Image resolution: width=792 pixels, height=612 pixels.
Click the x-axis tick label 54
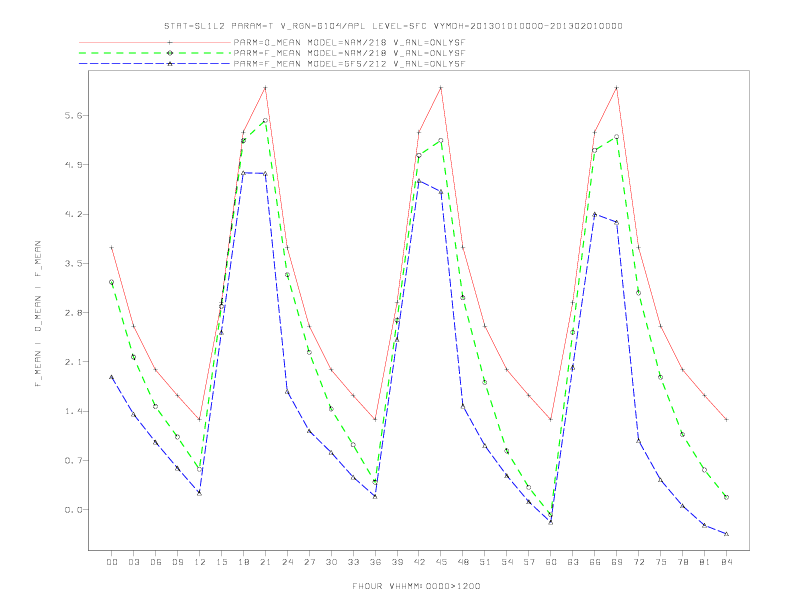507,562
